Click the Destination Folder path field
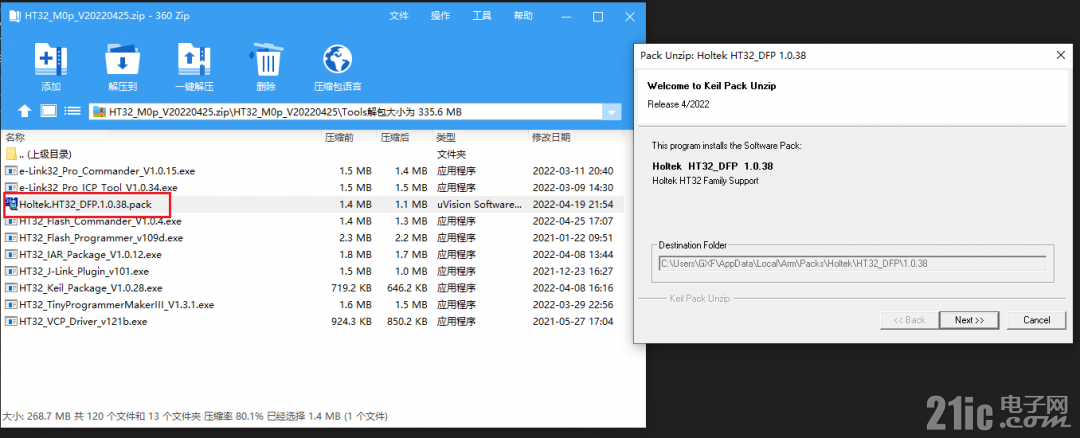The image size is (1080, 438). (853, 263)
